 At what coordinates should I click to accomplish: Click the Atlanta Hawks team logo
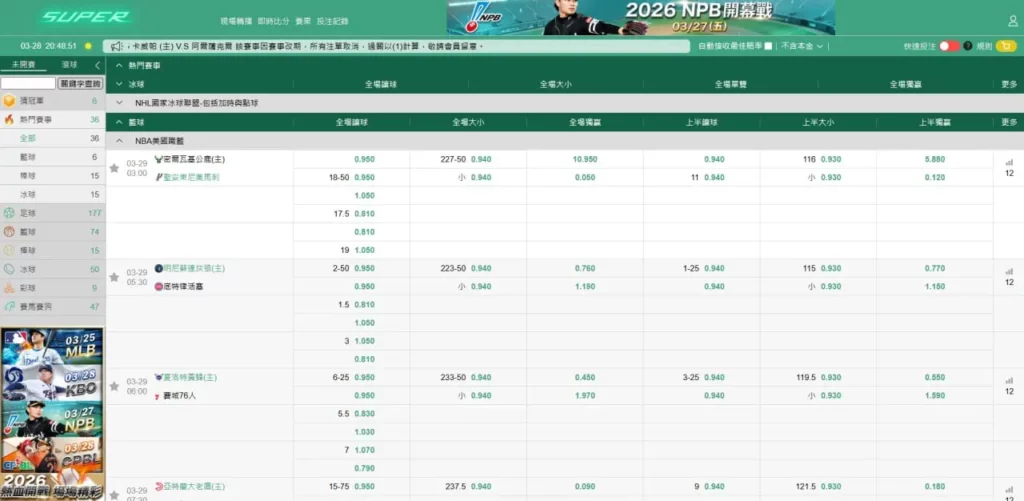click(x=158, y=487)
